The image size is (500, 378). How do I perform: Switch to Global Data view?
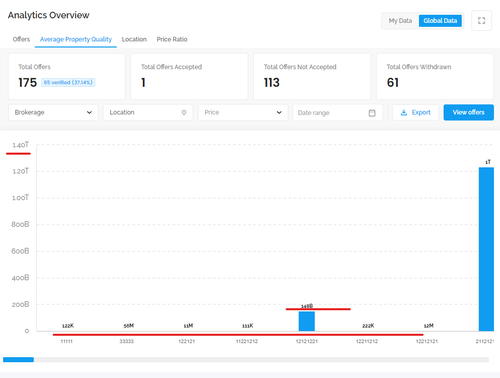coord(440,21)
